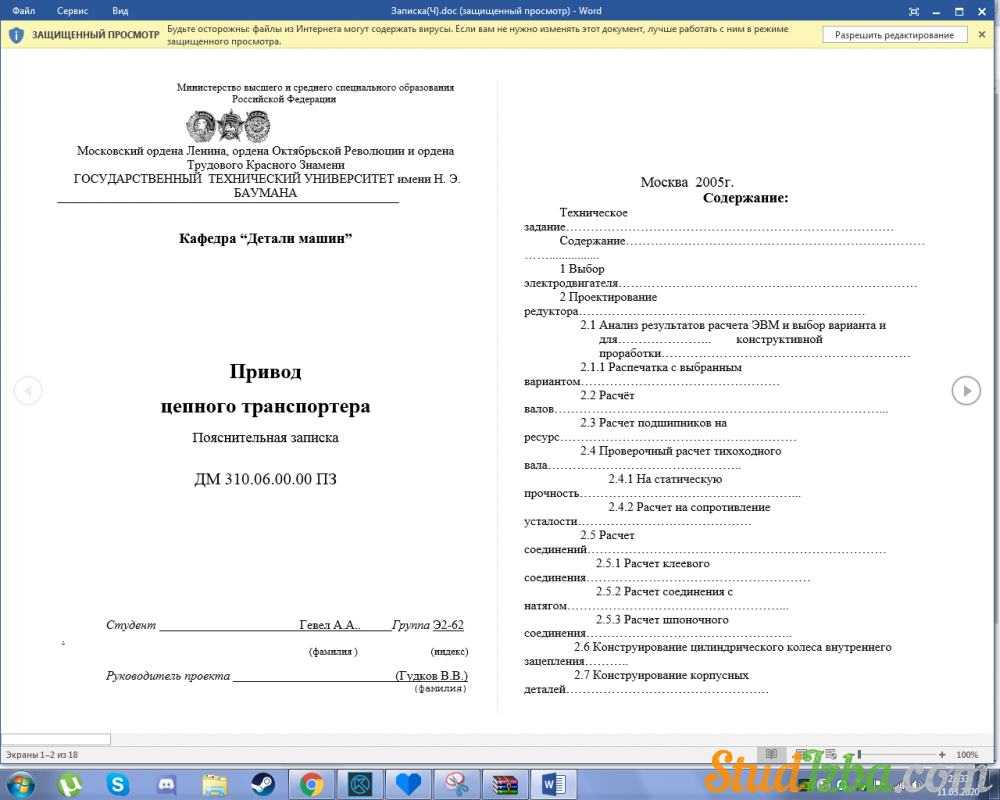Open File Explorer from the taskbar
Image resolution: width=1000 pixels, height=800 pixels.
[215, 784]
